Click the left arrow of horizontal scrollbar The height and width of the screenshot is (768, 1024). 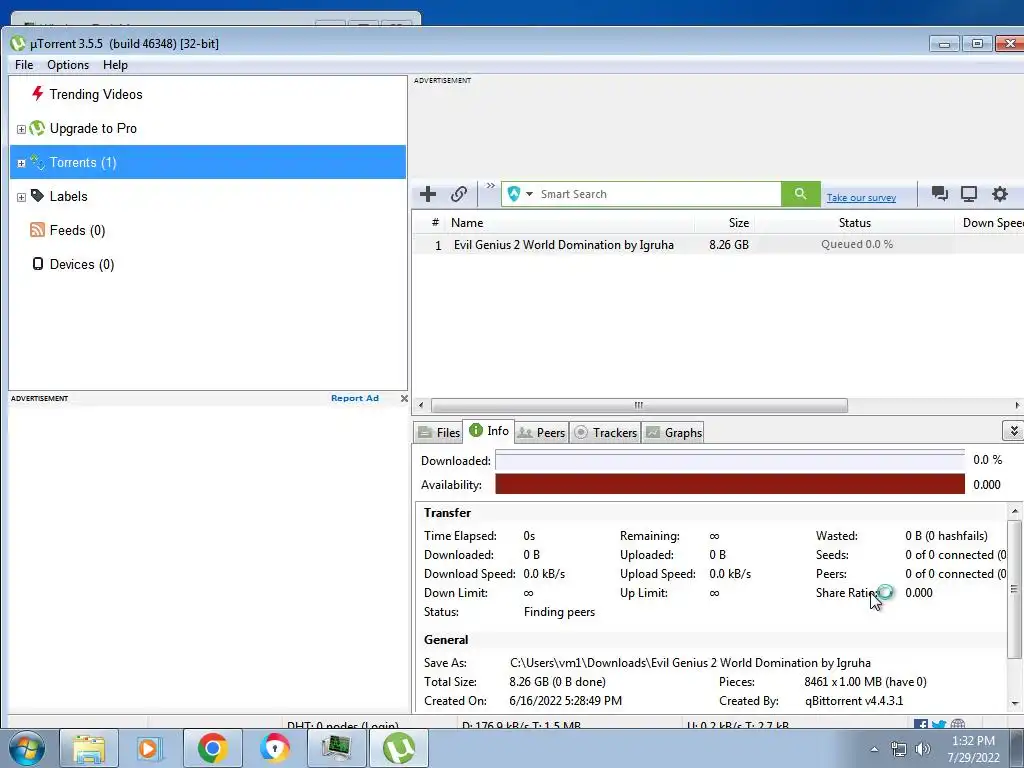421,406
